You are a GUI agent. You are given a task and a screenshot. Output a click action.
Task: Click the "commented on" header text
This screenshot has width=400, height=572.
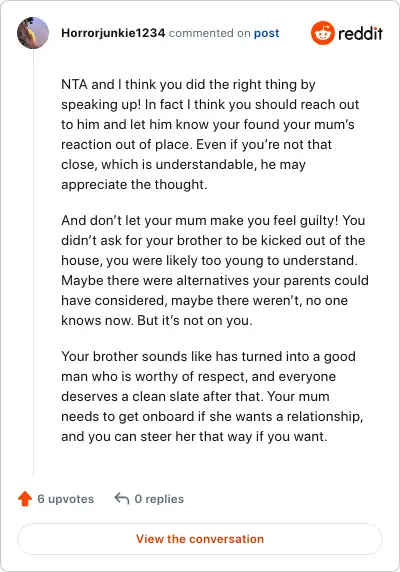coord(209,33)
